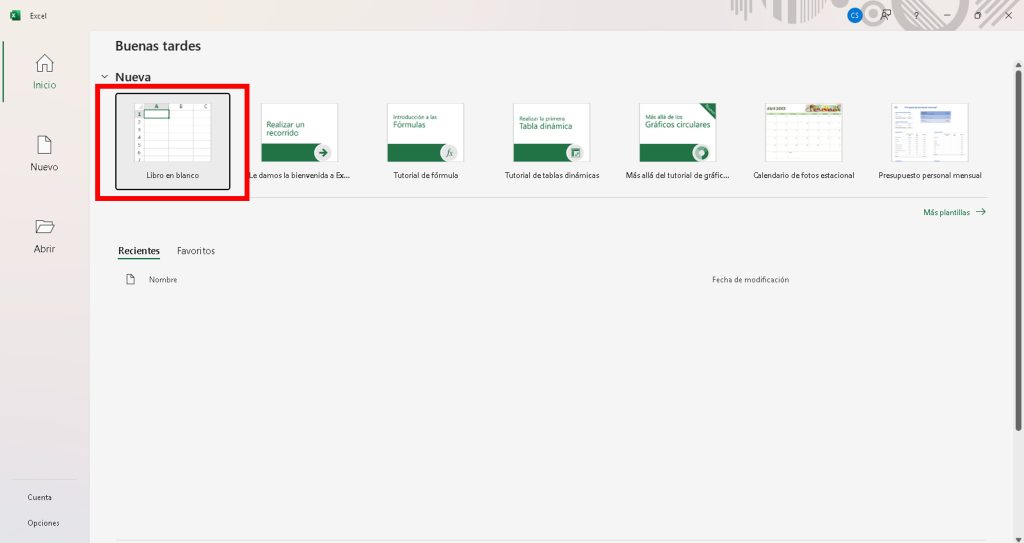Image resolution: width=1024 pixels, height=543 pixels.
Task: Collapse the Nueva section chevron
Action: pos(104,77)
